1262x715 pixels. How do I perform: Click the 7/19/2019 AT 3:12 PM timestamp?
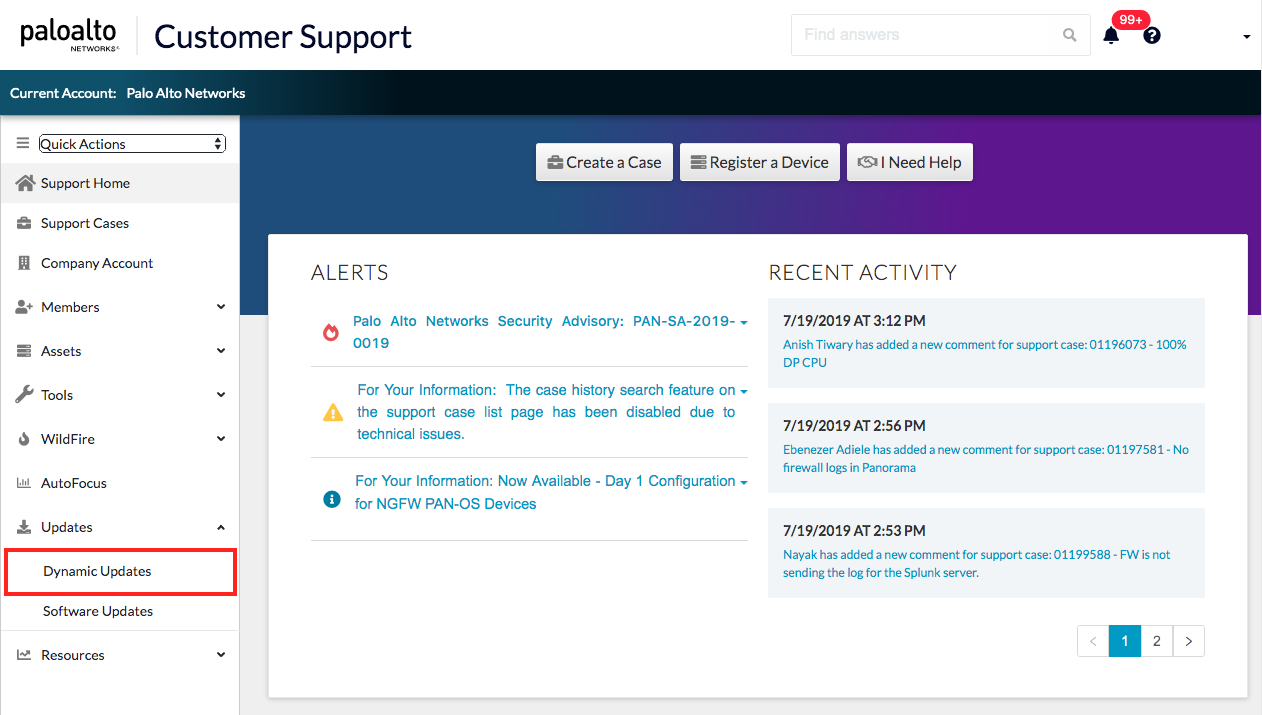click(x=854, y=321)
